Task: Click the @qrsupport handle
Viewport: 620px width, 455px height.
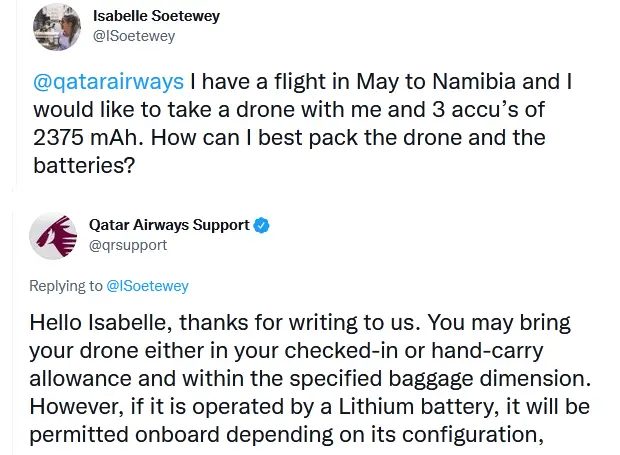Action: 128,245
